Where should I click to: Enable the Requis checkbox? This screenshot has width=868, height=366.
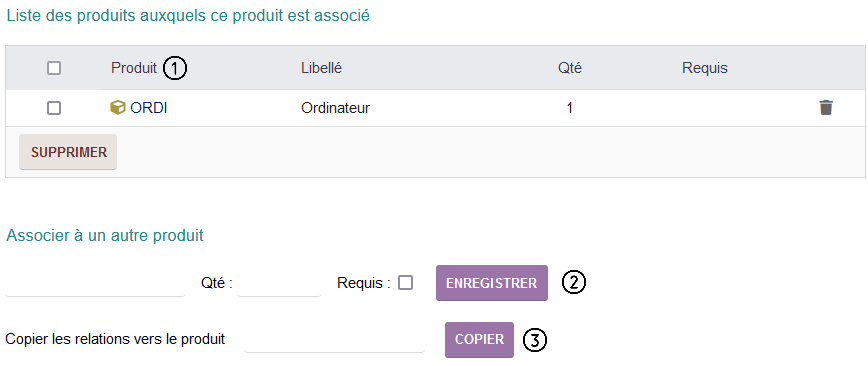(406, 283)
